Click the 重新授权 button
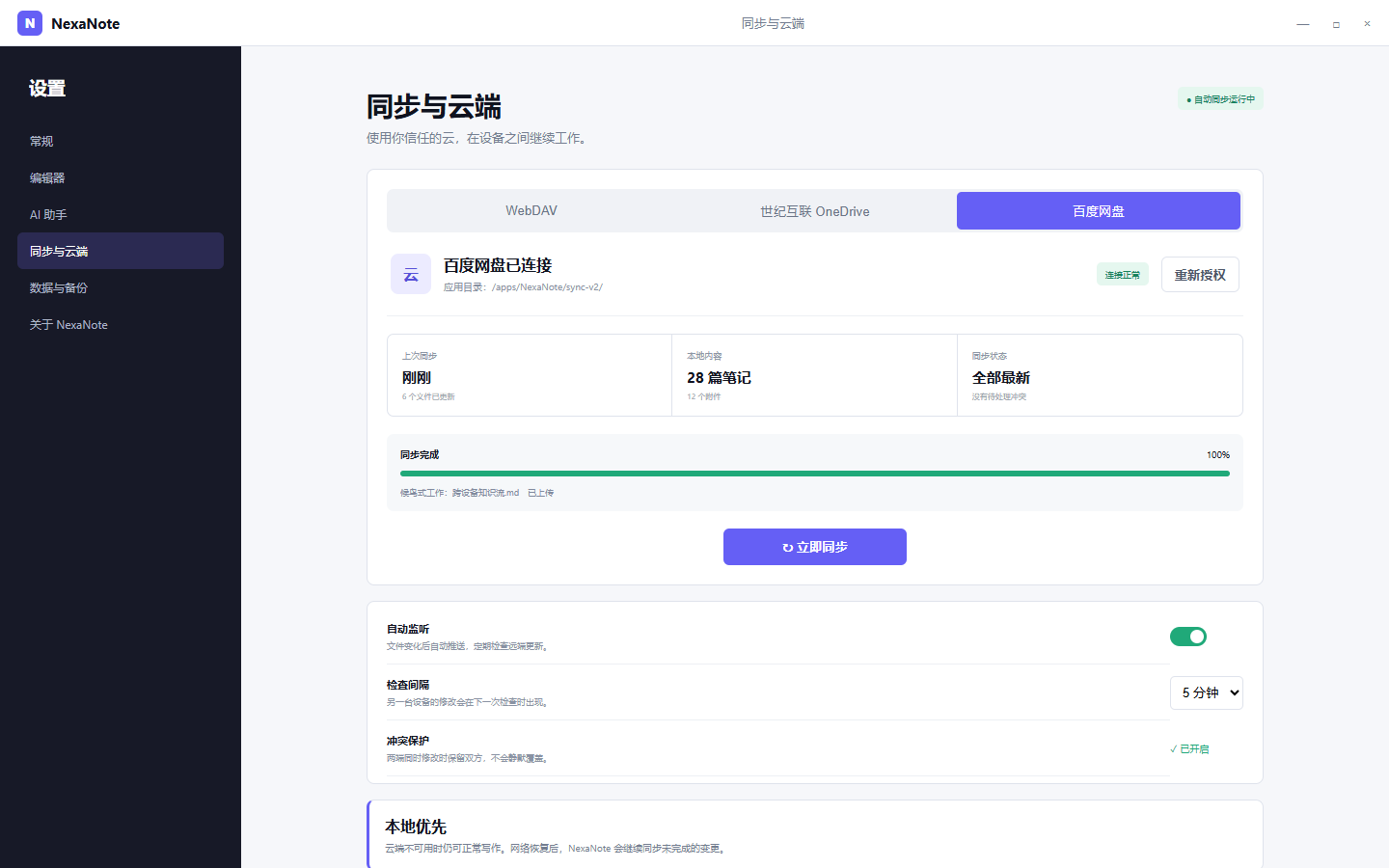 click(1200, 275)
